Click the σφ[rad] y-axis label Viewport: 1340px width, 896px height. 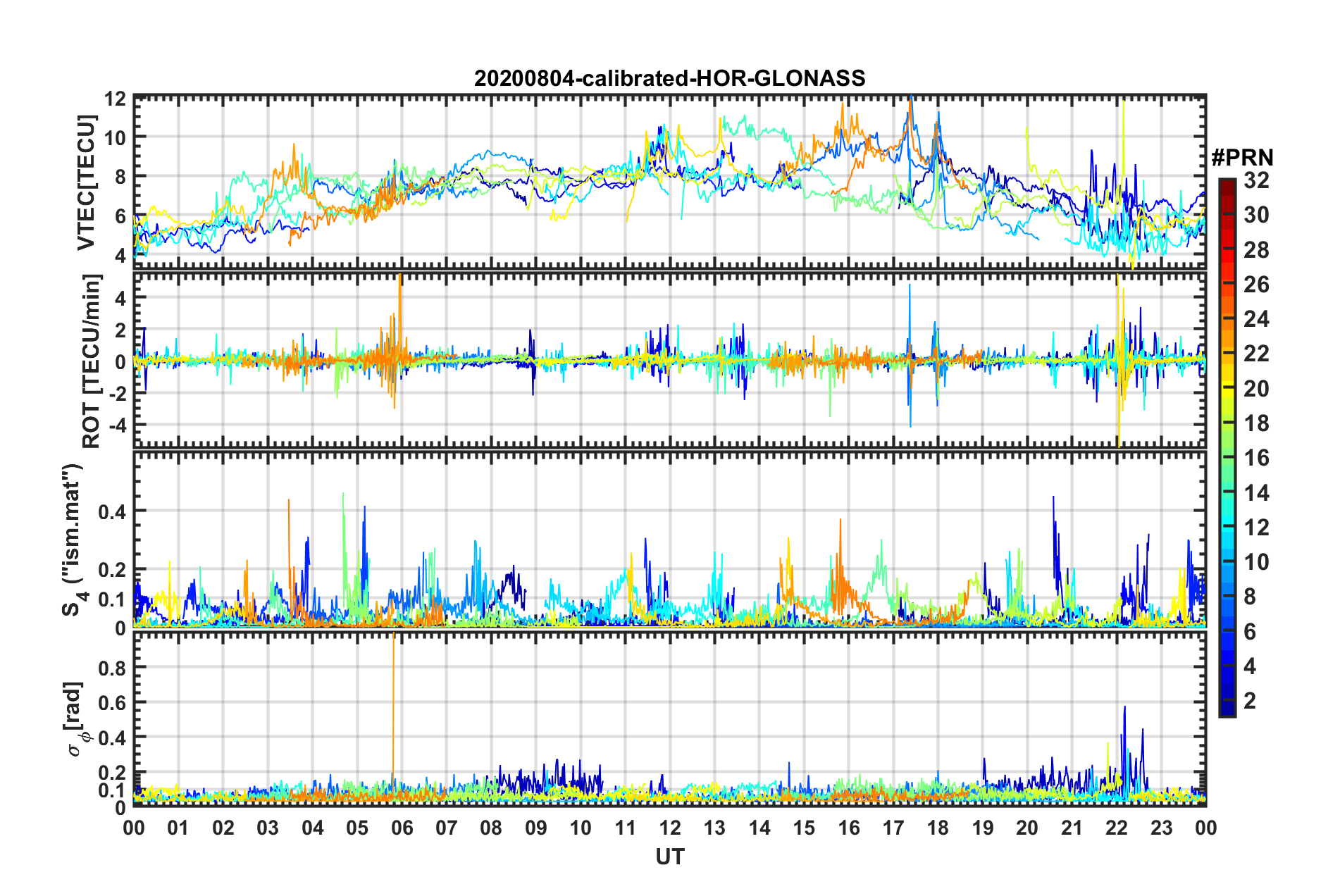[75, 718]
